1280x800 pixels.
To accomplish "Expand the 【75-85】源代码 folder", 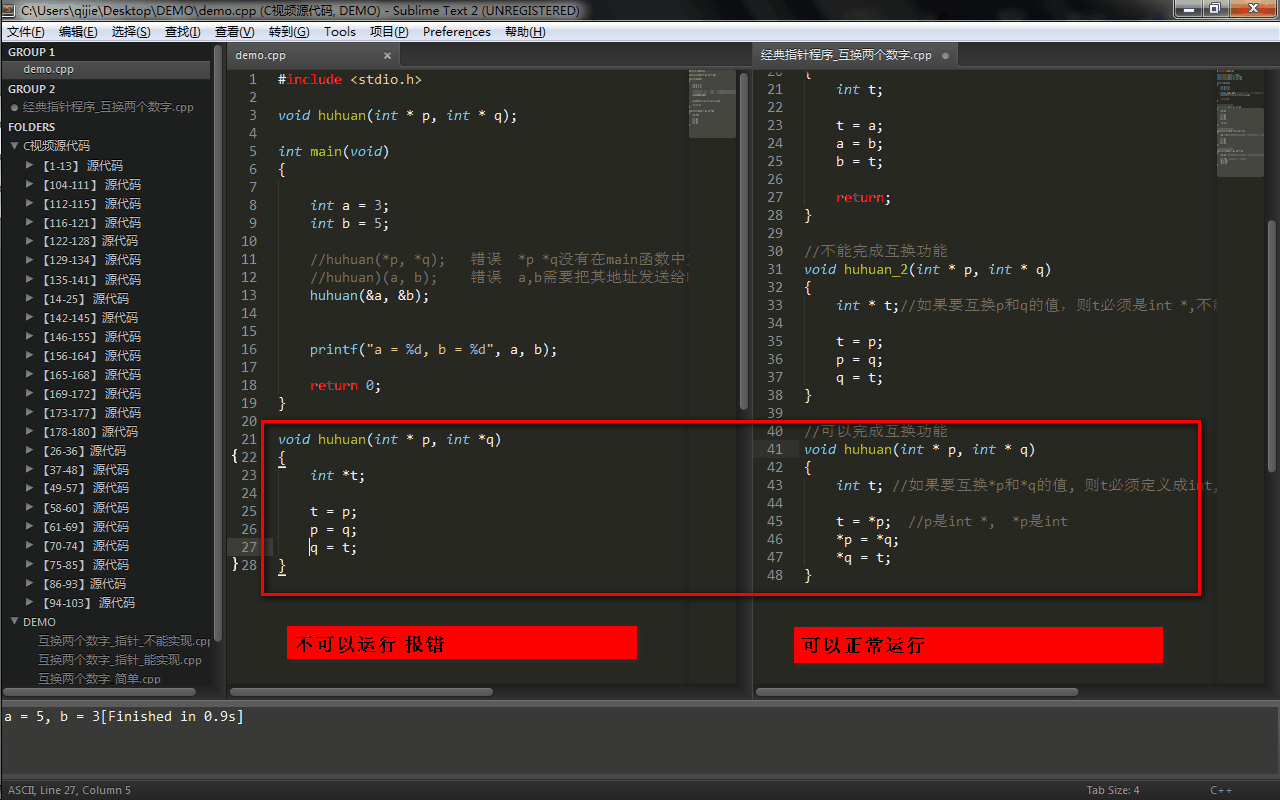I will tap(31, 564).
